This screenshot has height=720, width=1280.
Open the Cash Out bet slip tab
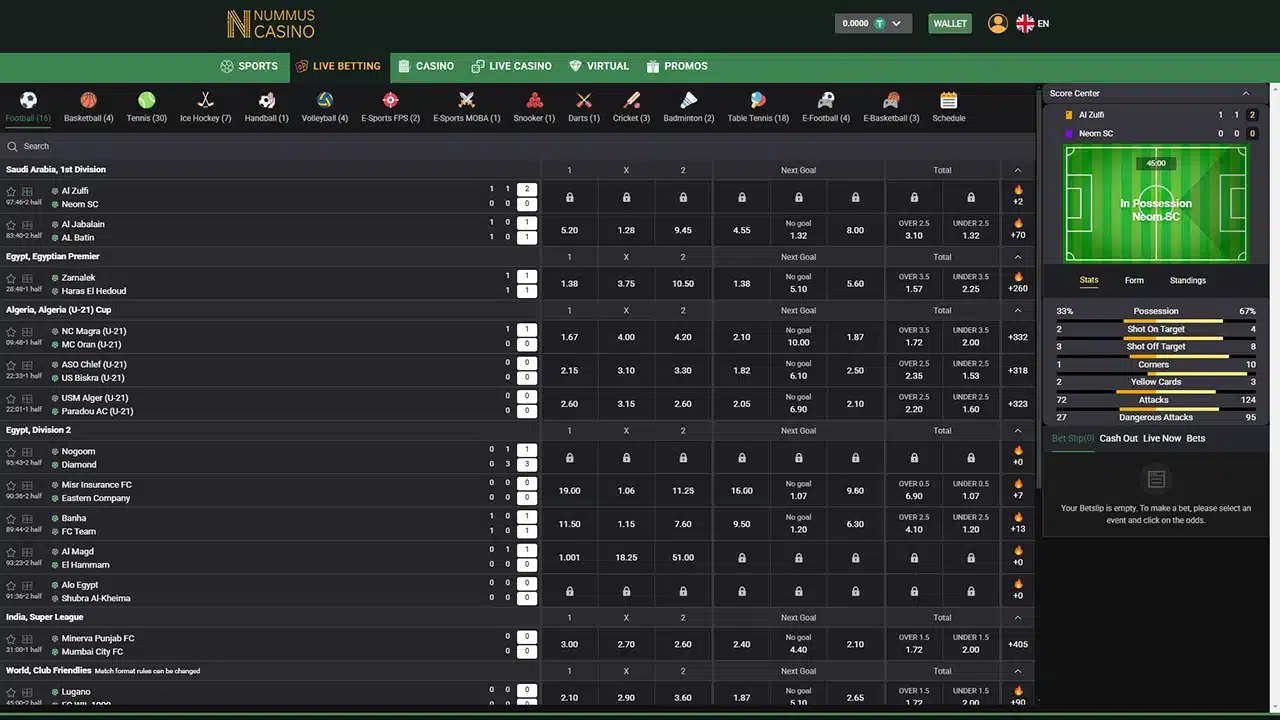point(1118,438)
